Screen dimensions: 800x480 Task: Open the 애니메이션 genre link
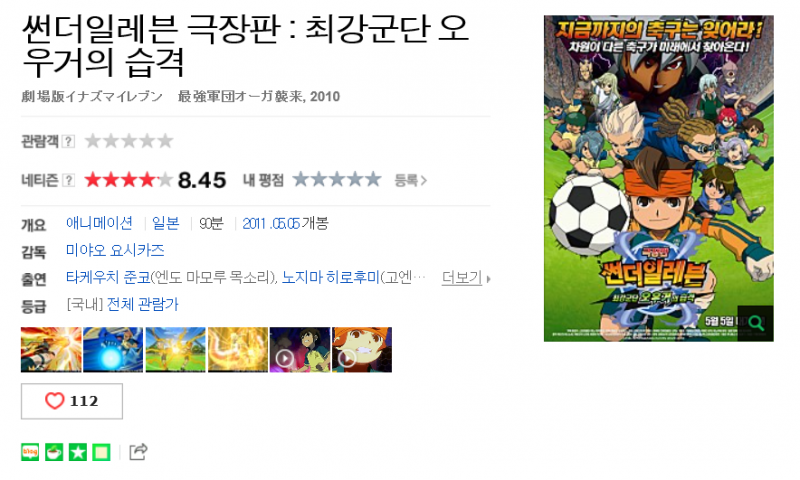pos(99,223)
